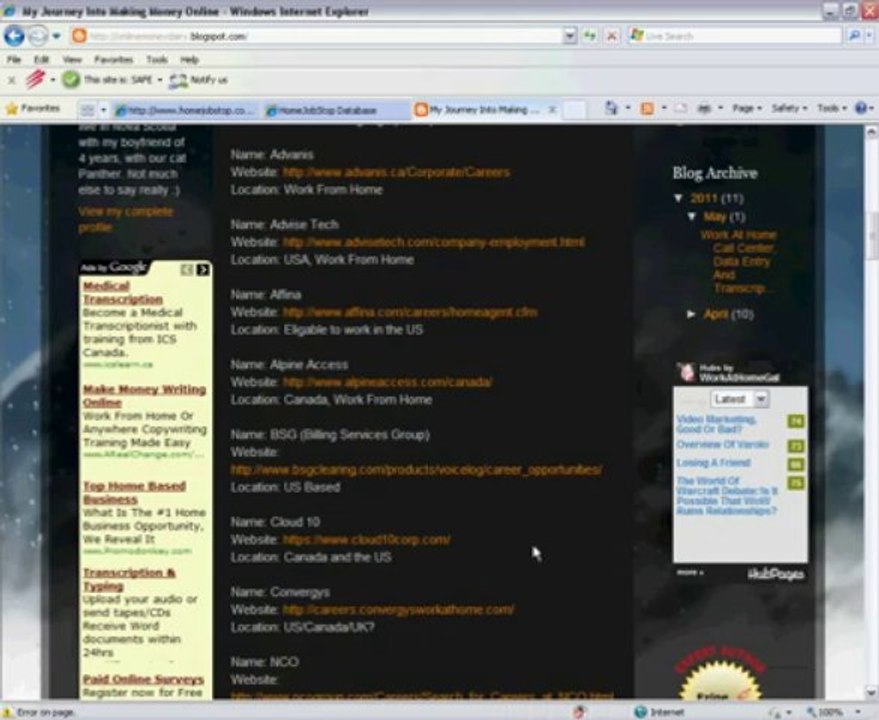Open Video Marketing, Good Or Bad hub
This screenshot has width=879, height=720.
pos(716,424)
